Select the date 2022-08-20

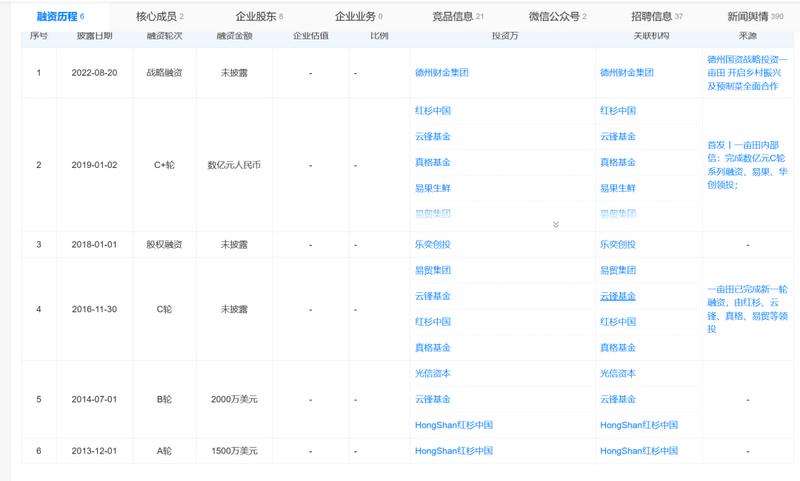[94, 73]
